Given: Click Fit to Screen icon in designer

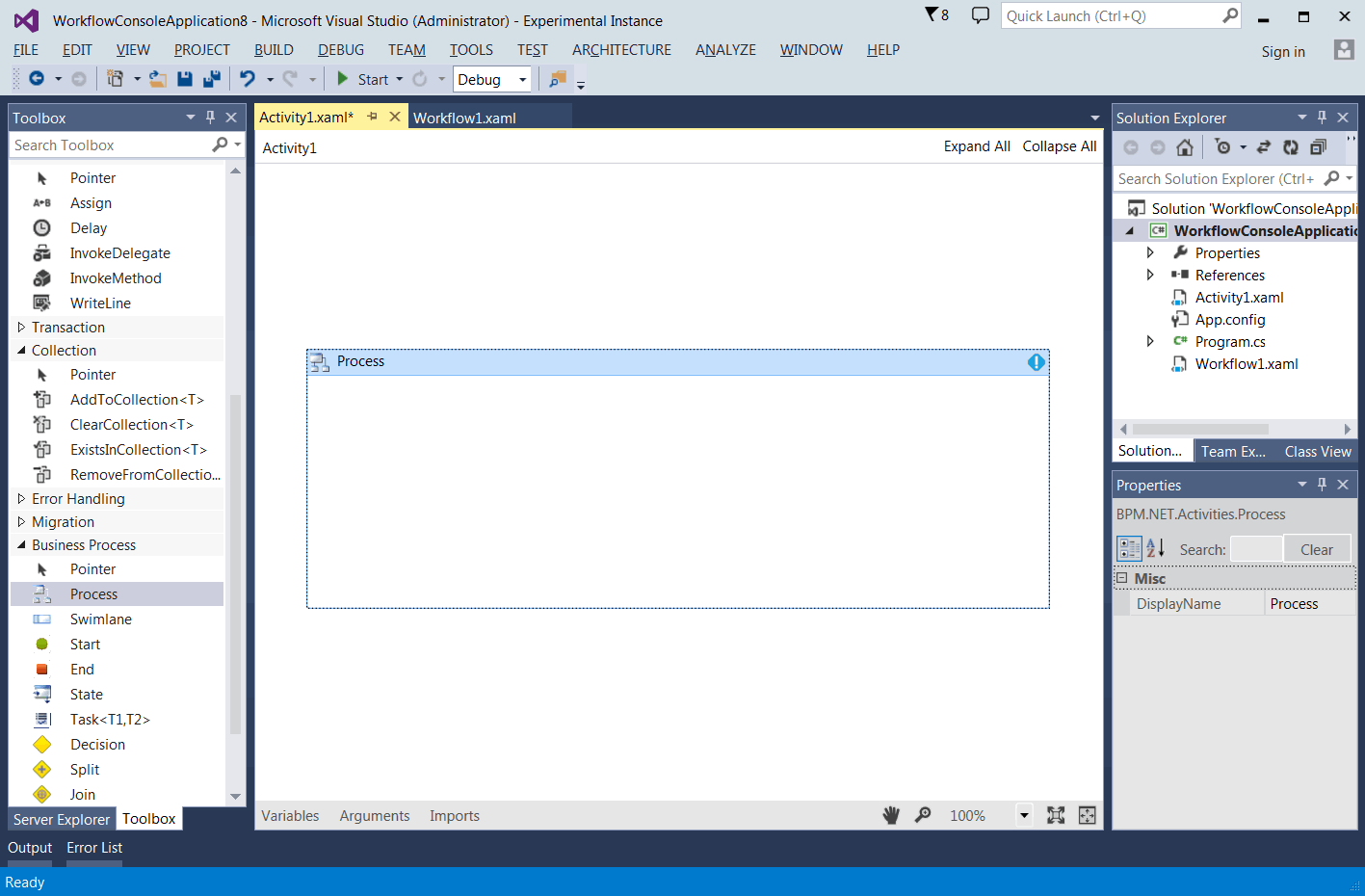Looking at the screenshot, I should pos(1056,815).
